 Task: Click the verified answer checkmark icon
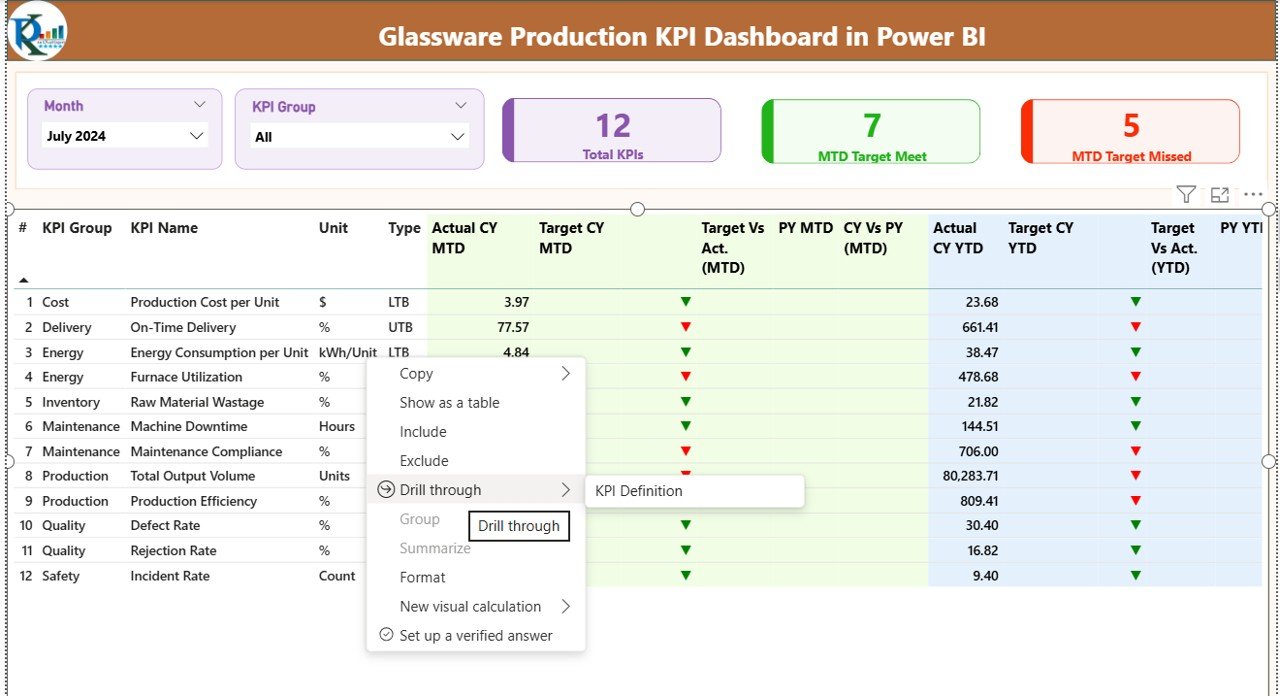385,634
